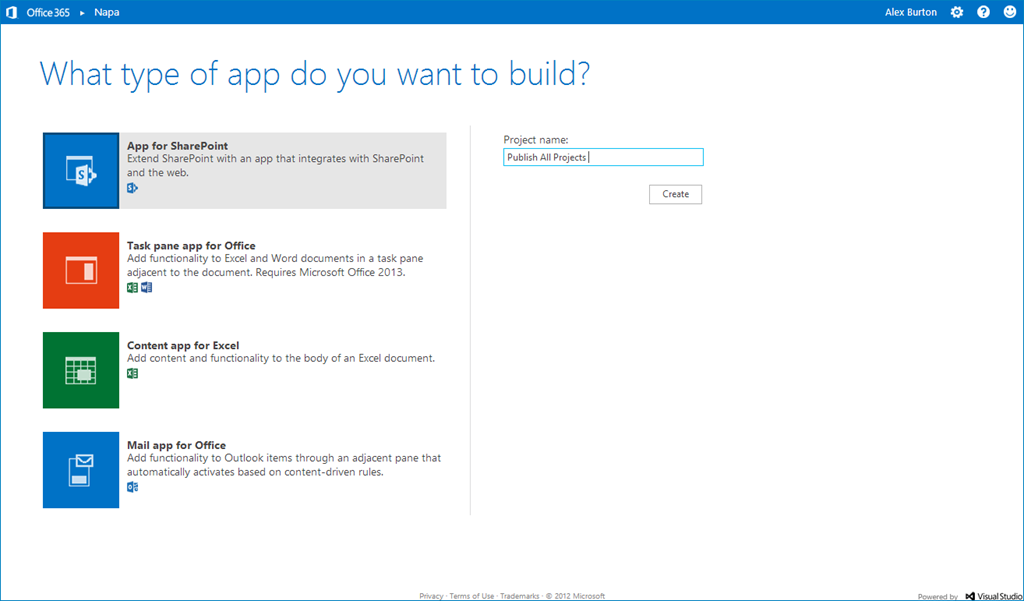Click the smiley feedback icon

coord(1010,12)
